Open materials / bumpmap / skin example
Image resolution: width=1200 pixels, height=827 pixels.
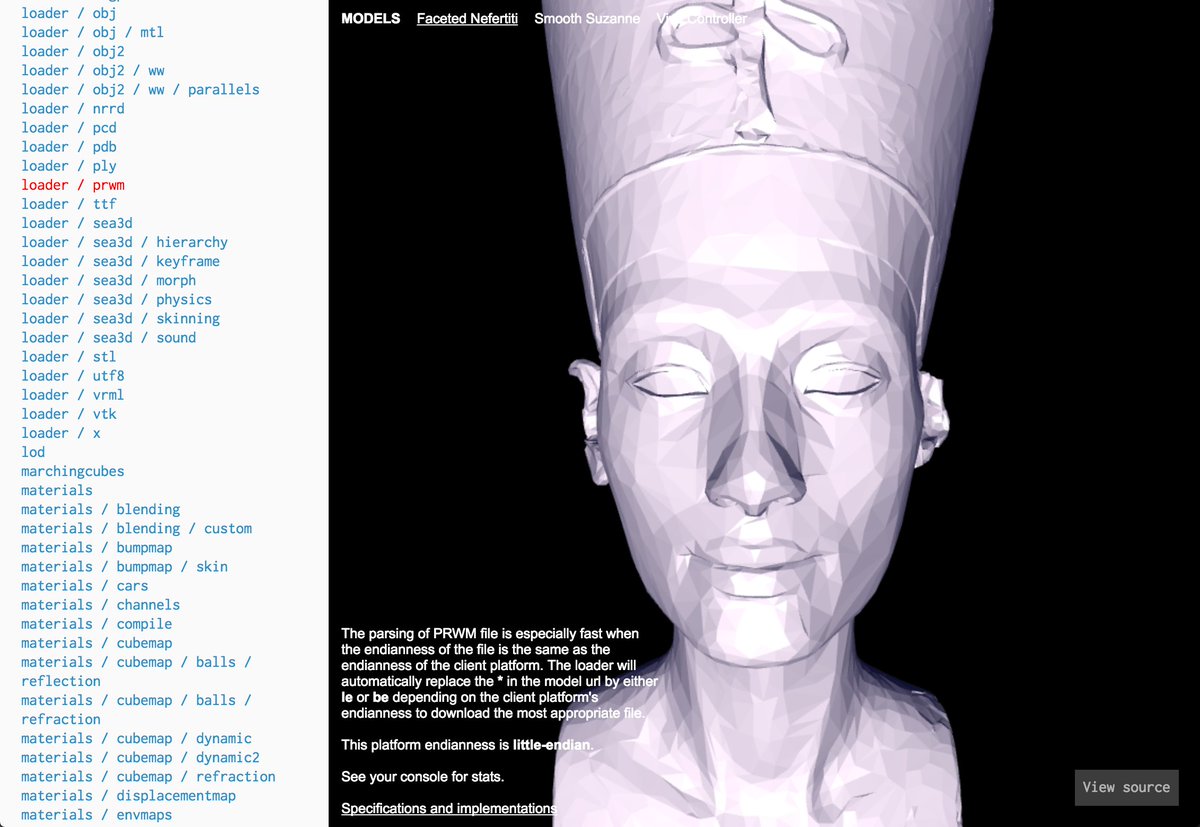click(x=125, y=566)
